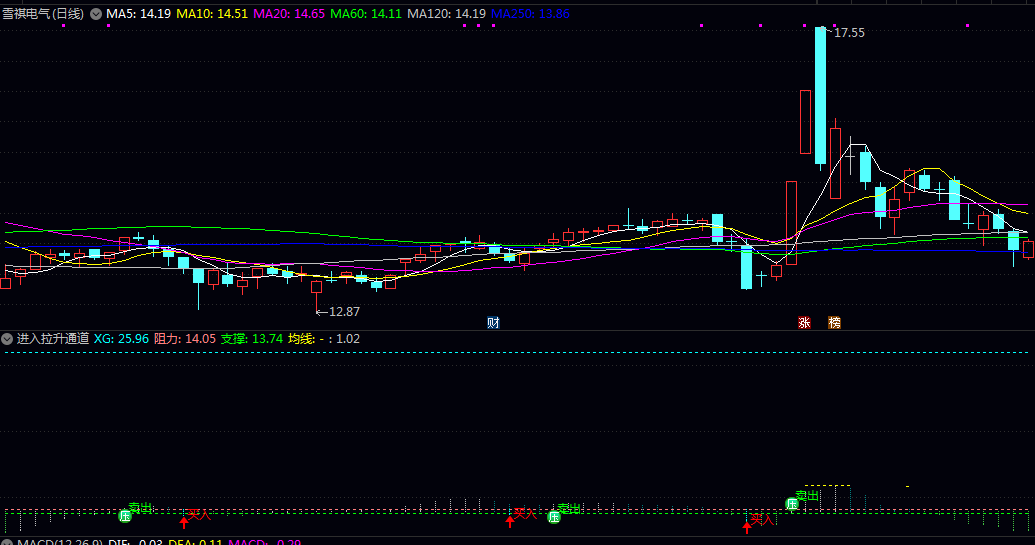The image size is (1035, 545).
Task: Select the MA5: 14.19 moving average label
Action: click(139, 14)
